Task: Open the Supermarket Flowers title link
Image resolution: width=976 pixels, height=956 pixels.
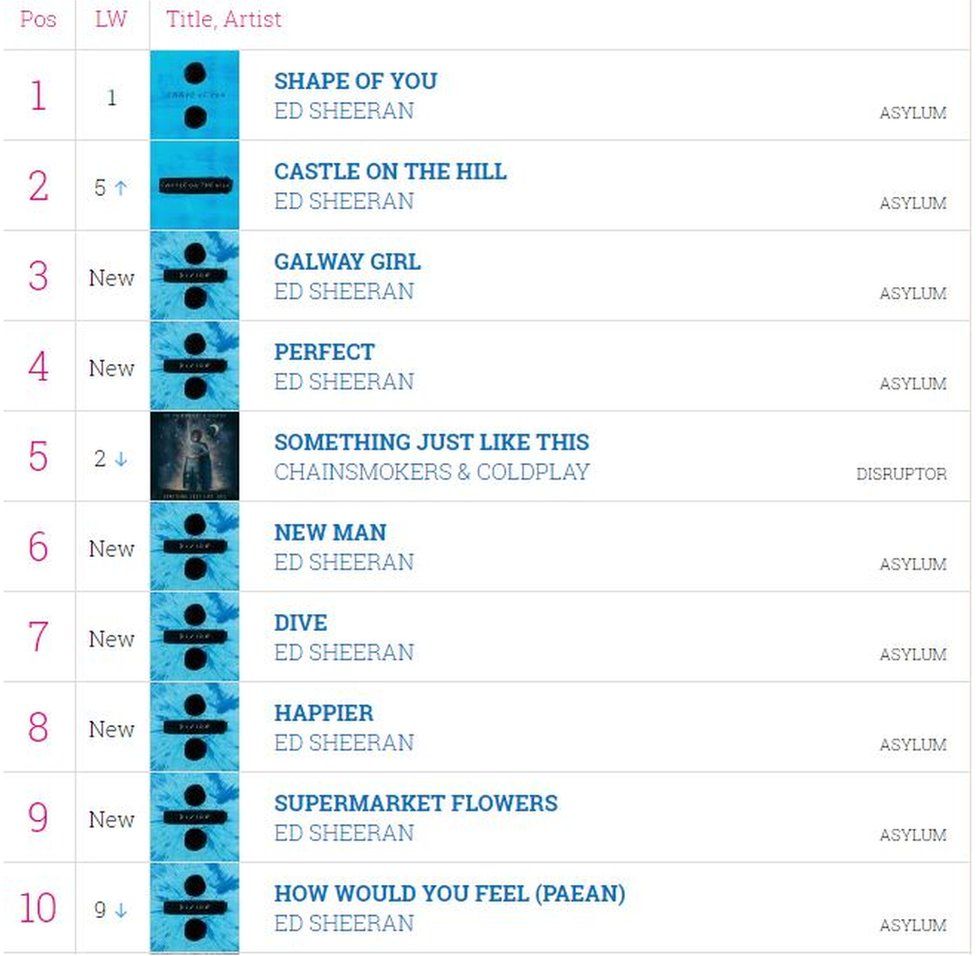Action: pos(416,803)
